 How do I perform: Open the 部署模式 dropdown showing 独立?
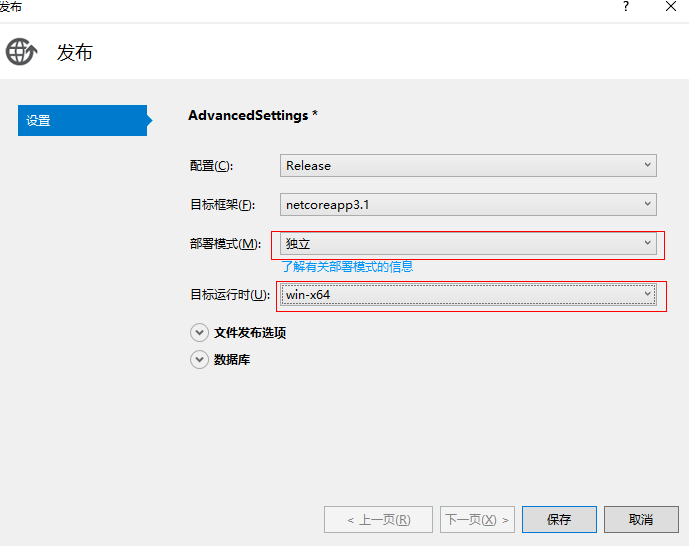click(468, 243)
